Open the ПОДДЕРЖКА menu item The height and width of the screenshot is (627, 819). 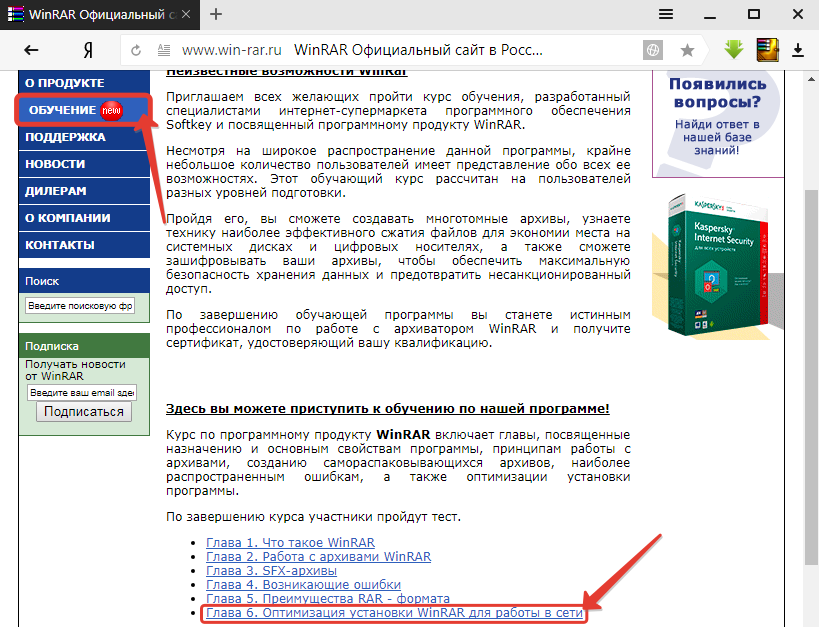tap(84, 137)
